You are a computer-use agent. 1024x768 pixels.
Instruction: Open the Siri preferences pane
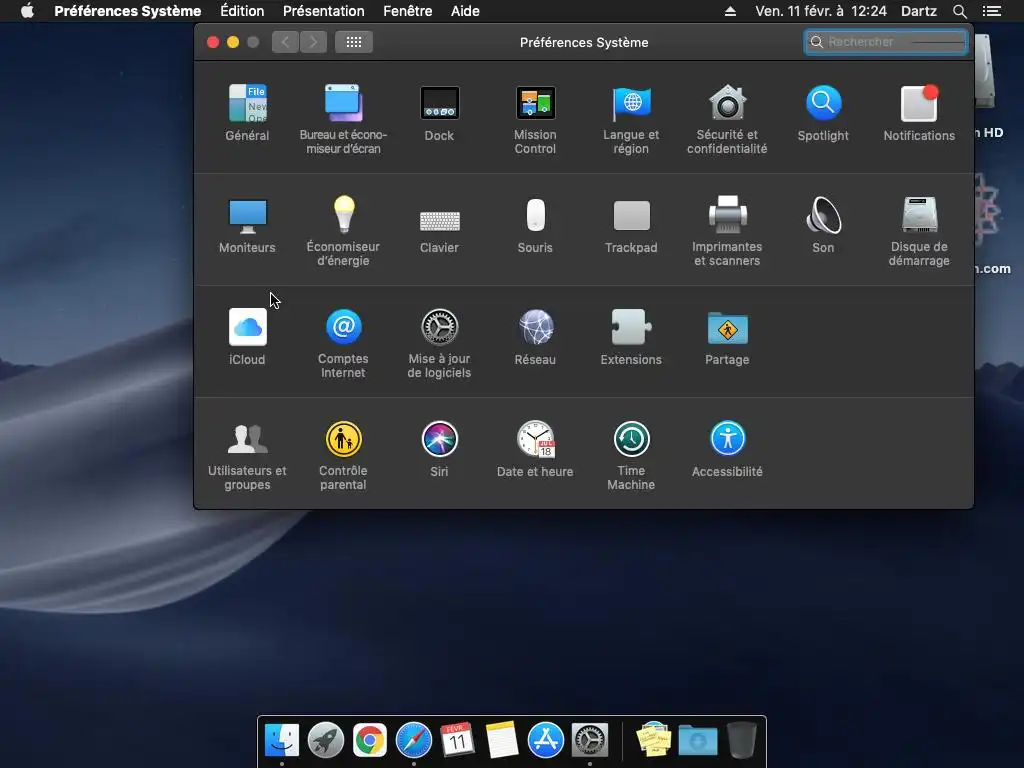coord(440,449)
